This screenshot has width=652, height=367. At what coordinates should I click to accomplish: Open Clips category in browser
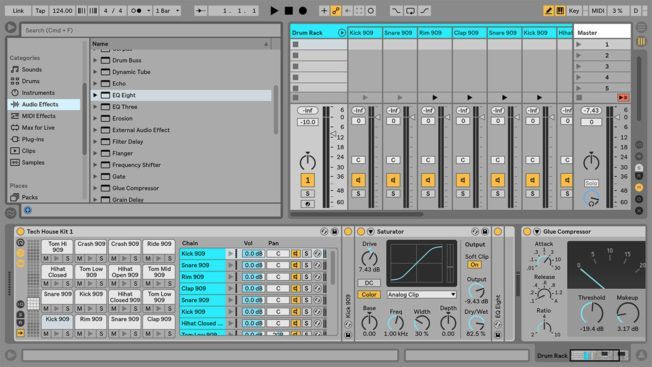tap(28, 151)
